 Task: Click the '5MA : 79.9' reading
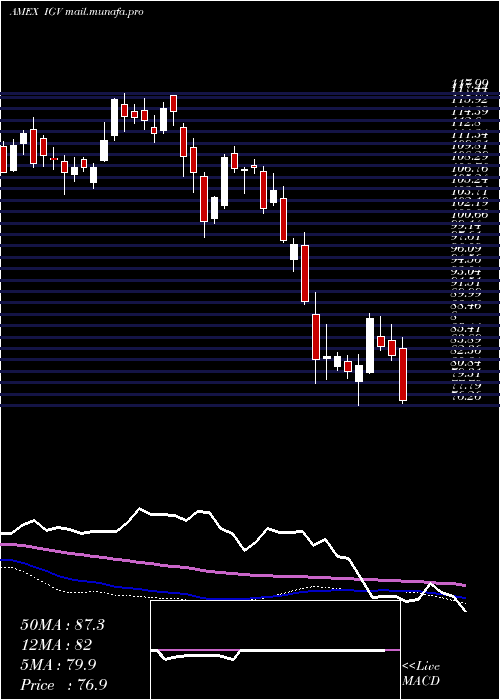[x=59, y=665]
